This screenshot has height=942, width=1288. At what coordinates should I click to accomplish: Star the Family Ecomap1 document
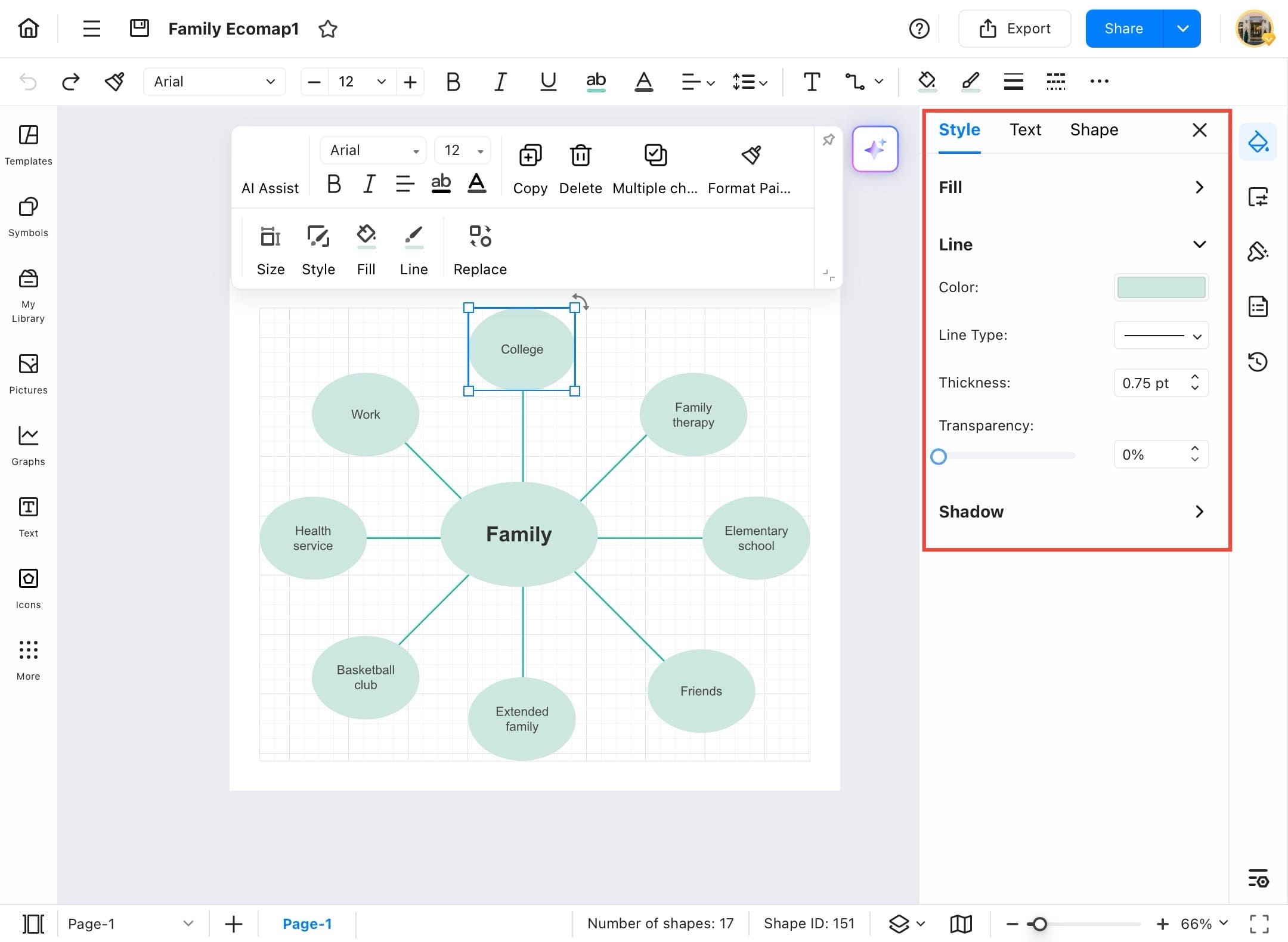(x=328, y=29)
